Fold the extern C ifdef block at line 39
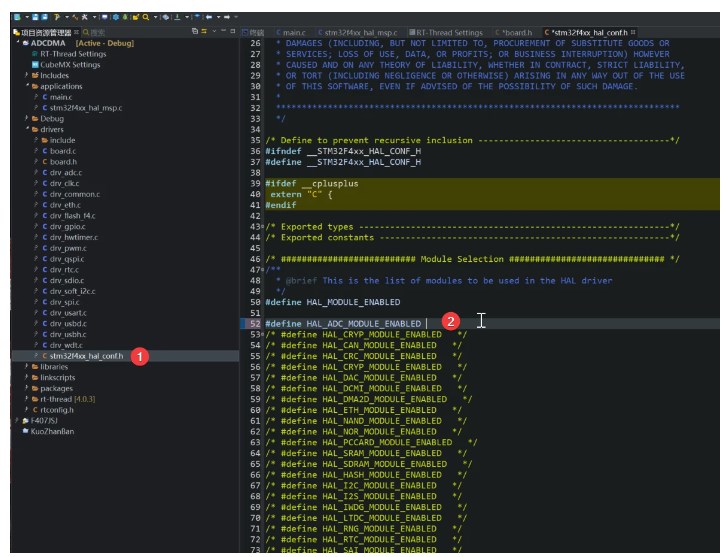The image size is (726, 557). tap(262, 184)
